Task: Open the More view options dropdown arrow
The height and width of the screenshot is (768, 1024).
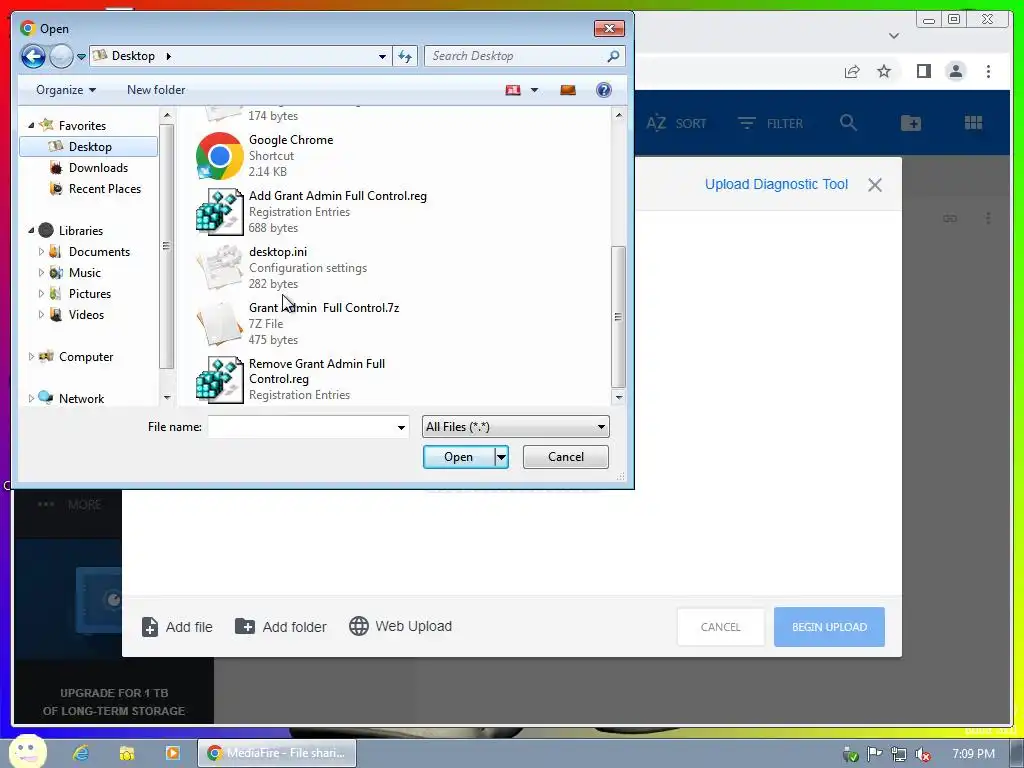Action: pyautogui.click(x=534, y=90)
